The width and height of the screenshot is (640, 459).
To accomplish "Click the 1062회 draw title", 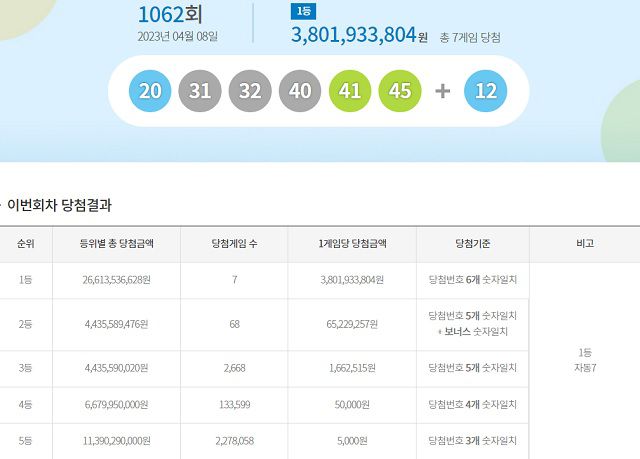I will [170, 14].
